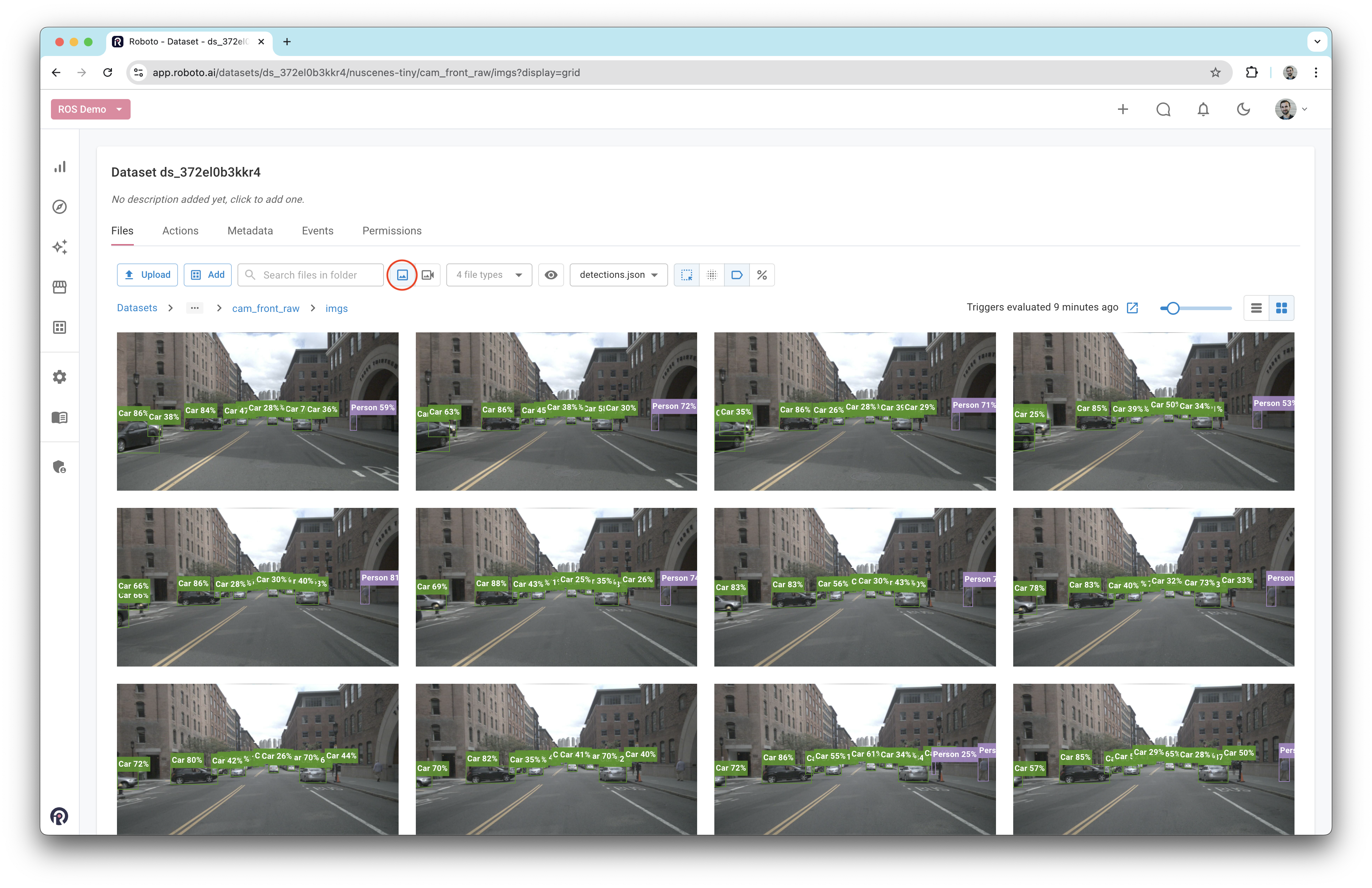Screen dimensions: 1372x888
Task: Toggle dark mode moon icon
Action: [x=1244, y=109]
